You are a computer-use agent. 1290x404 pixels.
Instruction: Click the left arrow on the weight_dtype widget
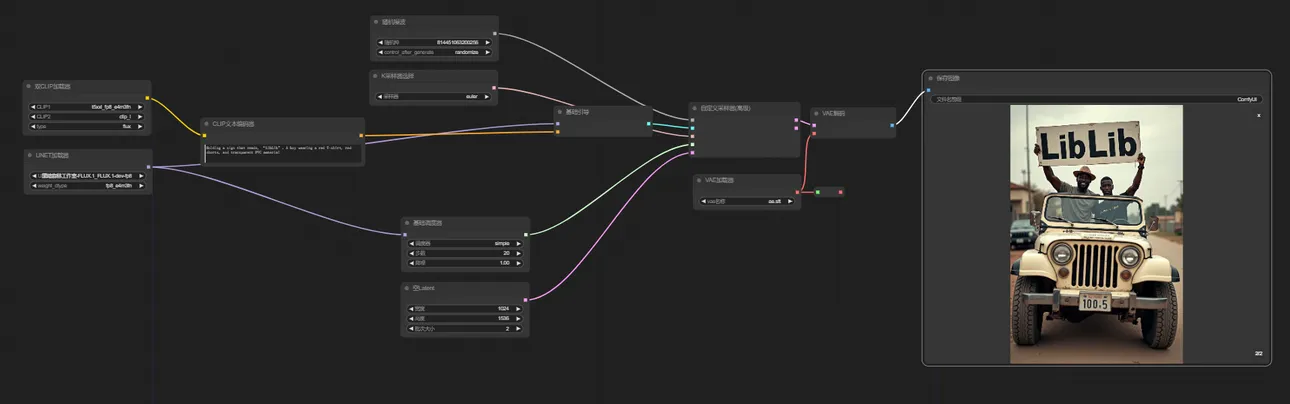coord(35,185)
